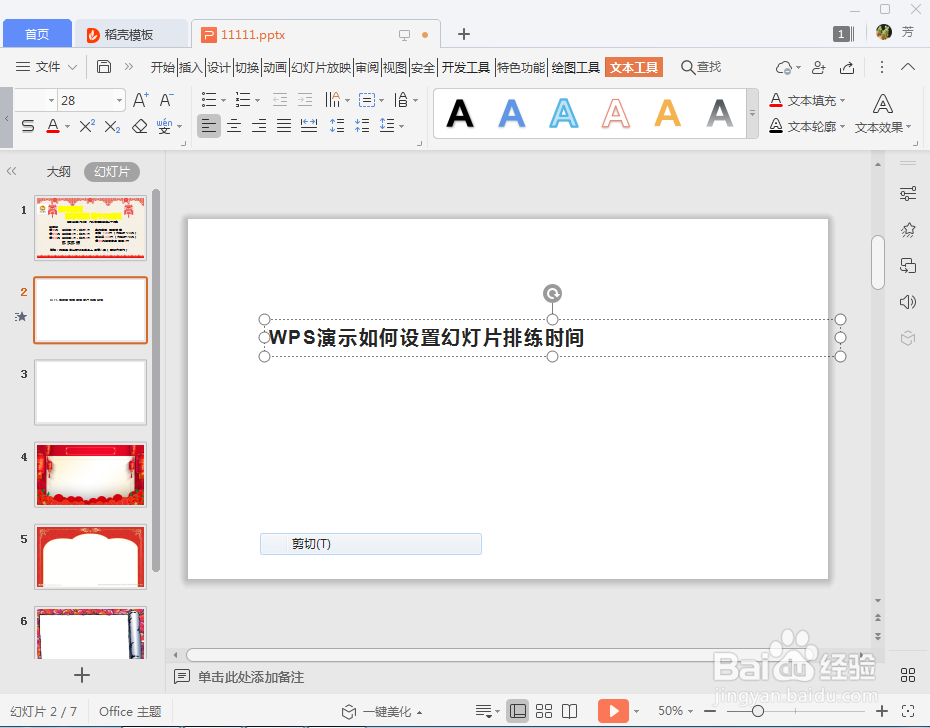Click the superscript icon
This screenshot has height=728, width=930.
coord(86,125)
